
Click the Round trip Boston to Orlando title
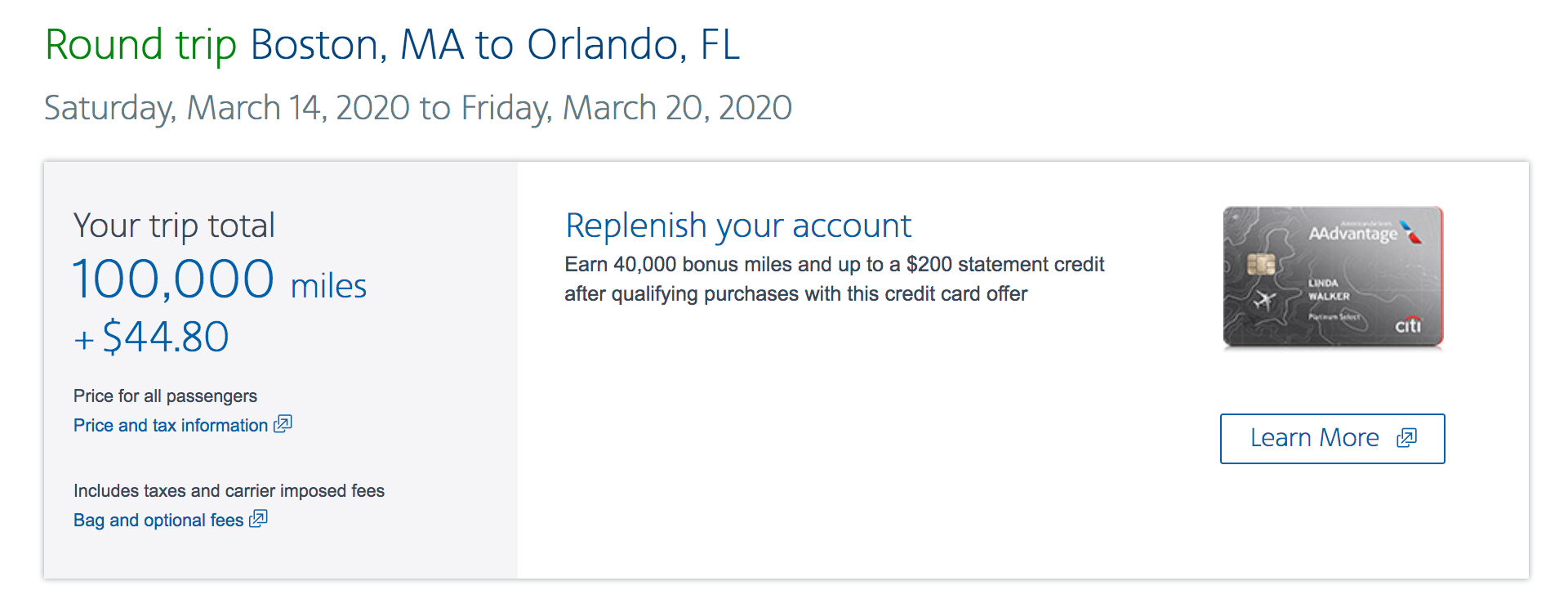pyautogui.click(x=392, y=44)
